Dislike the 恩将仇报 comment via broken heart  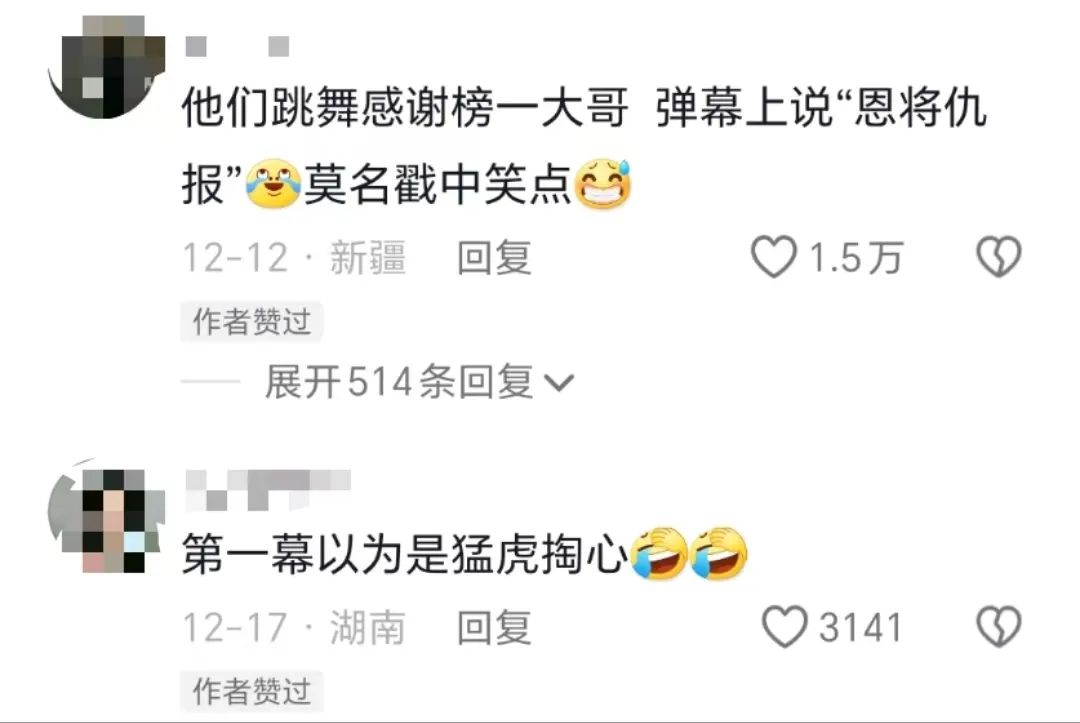[x=999, y=257]
